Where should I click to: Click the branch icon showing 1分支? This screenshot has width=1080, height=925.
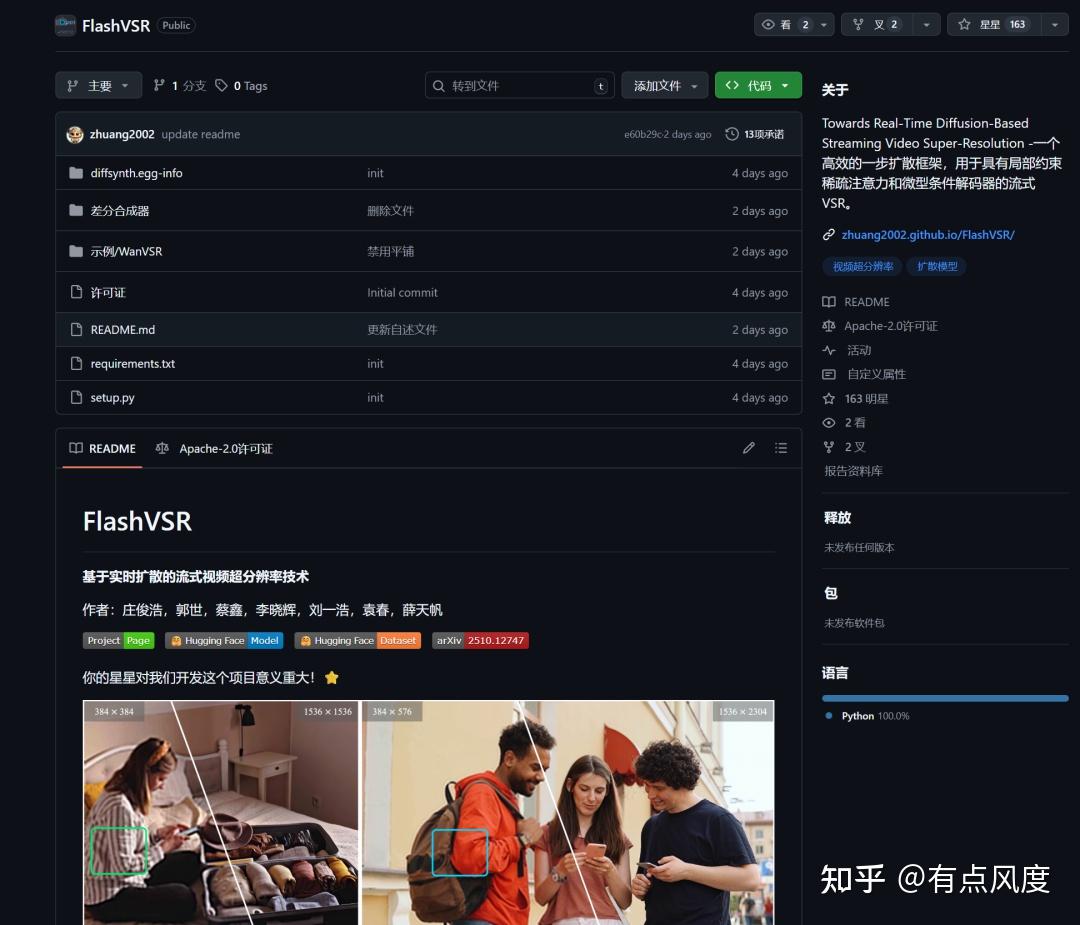pyautogui.click(x=158, y=85)
